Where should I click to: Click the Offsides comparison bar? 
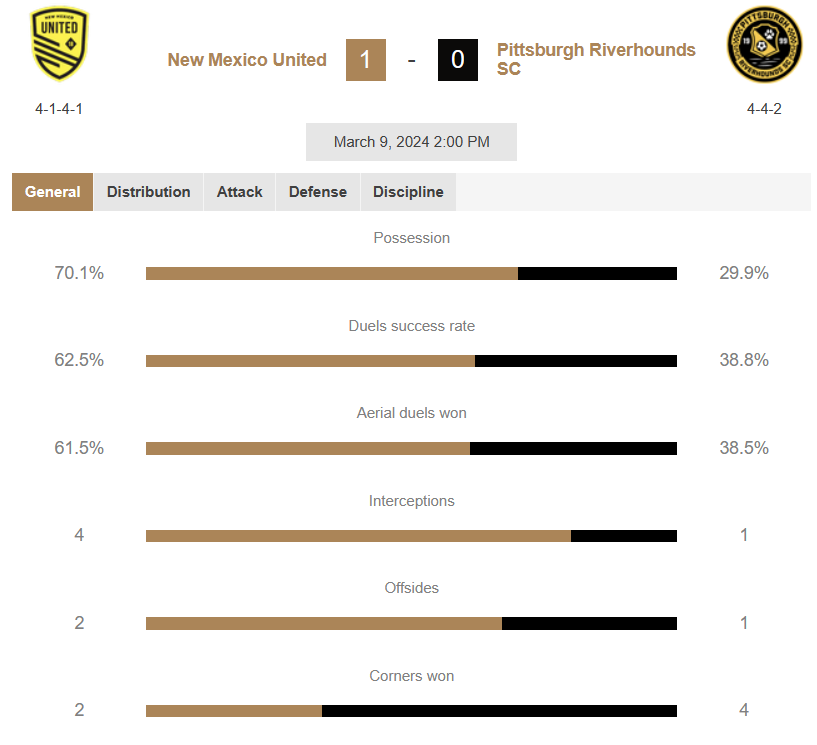(x=411, y=624)
